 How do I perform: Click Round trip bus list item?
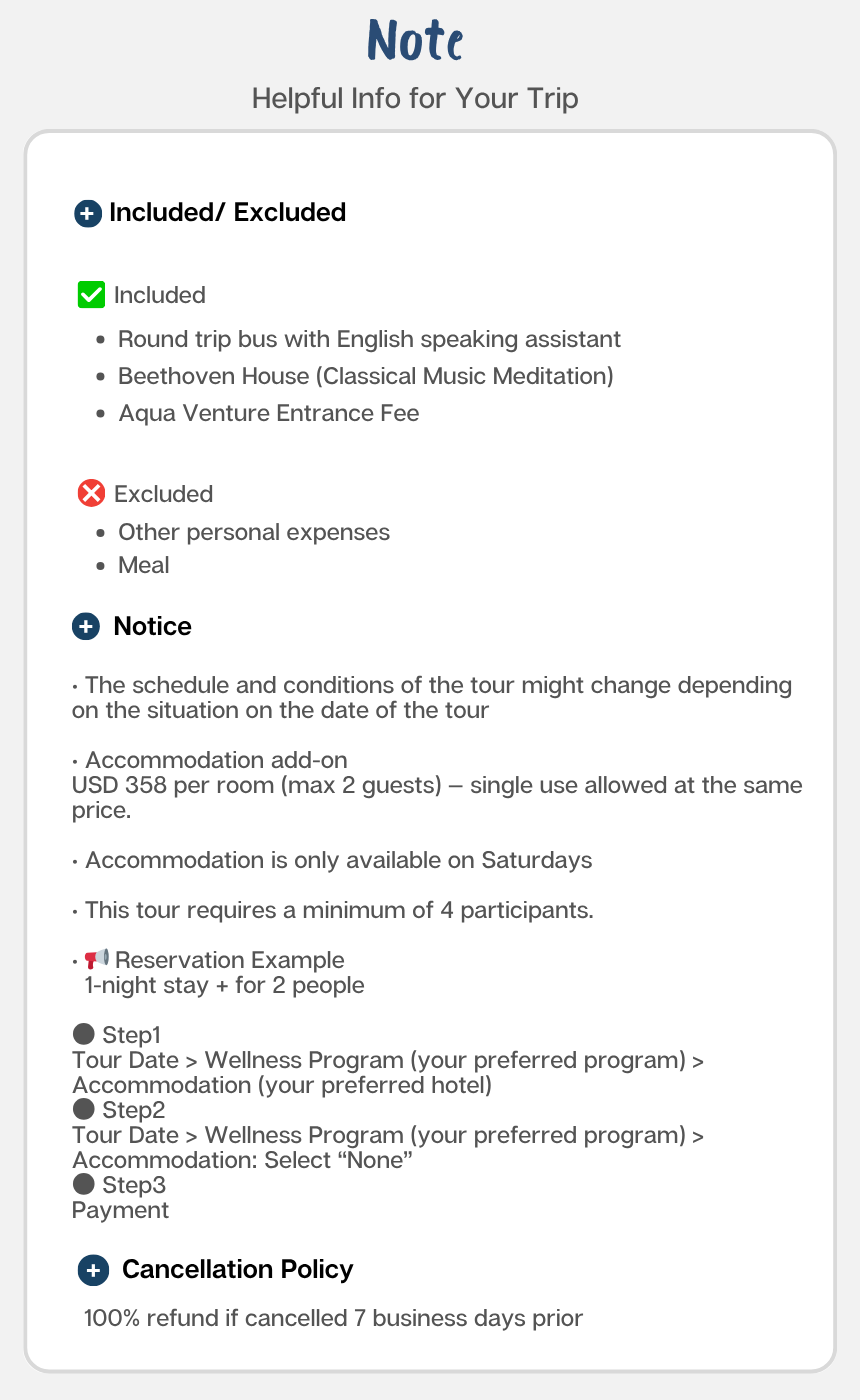pyautogui.click(x=369, y=339)
